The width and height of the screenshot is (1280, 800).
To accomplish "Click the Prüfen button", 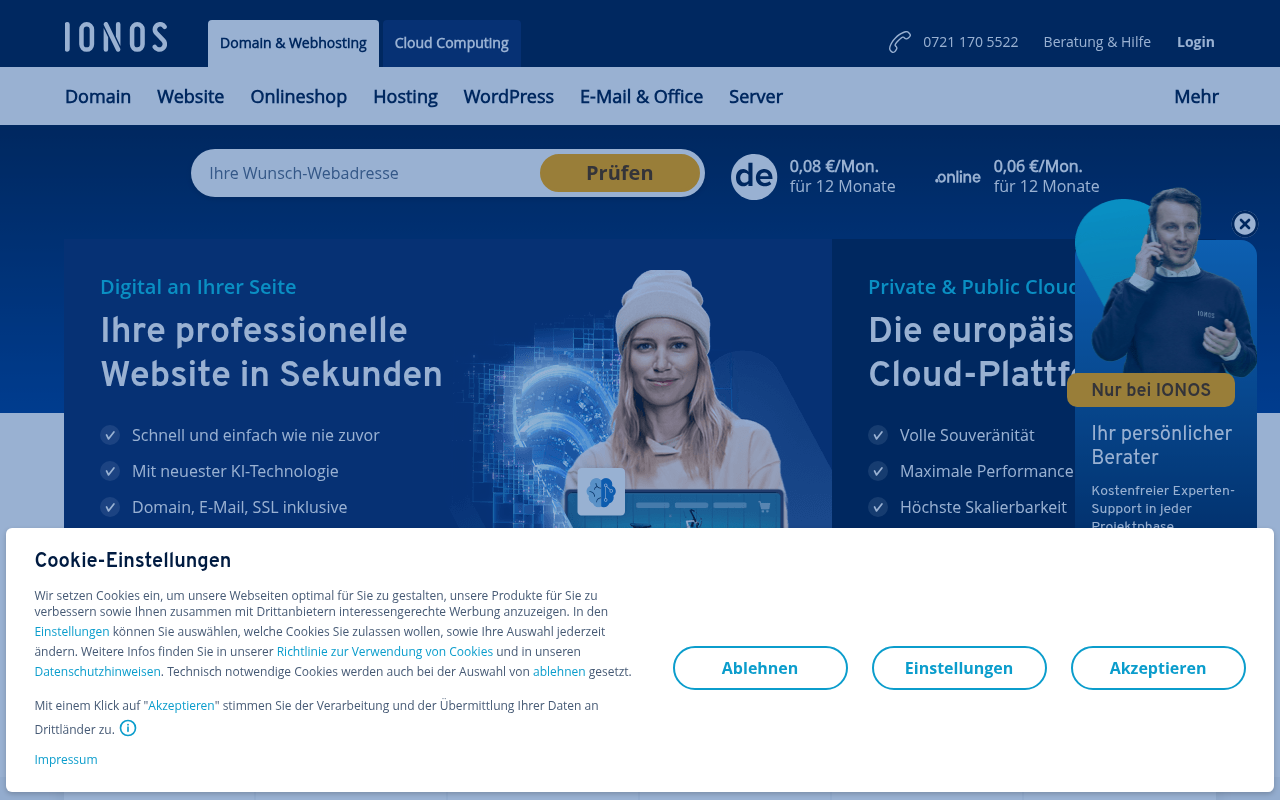I will [620, 173].
